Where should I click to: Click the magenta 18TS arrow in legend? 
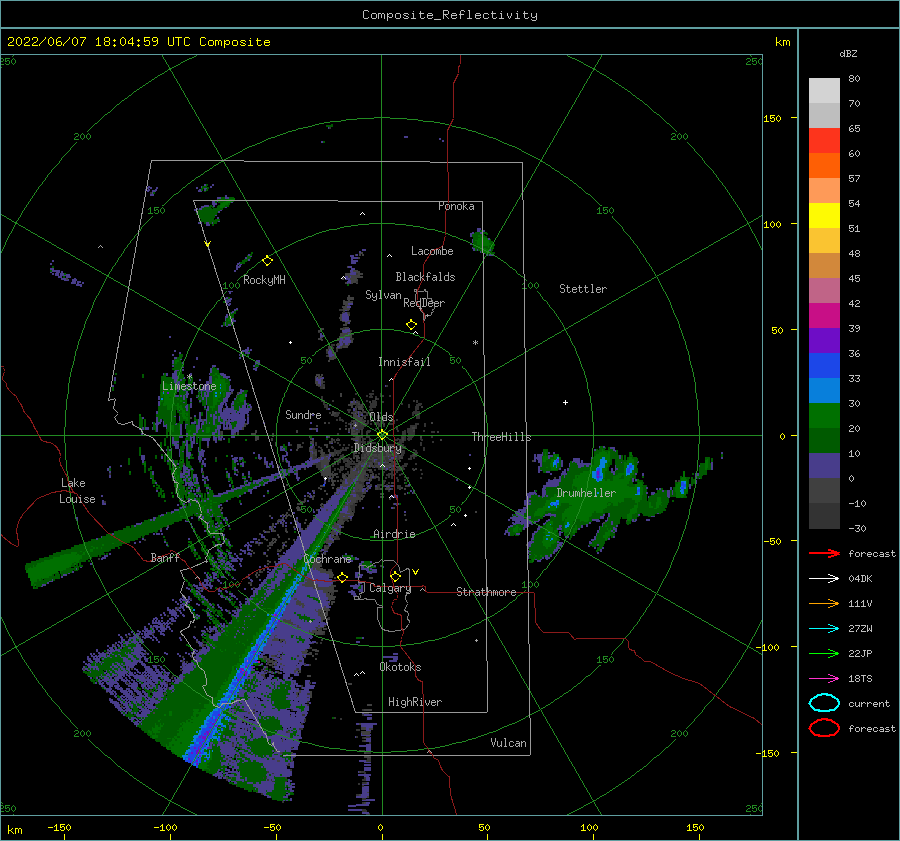[824, 679]
